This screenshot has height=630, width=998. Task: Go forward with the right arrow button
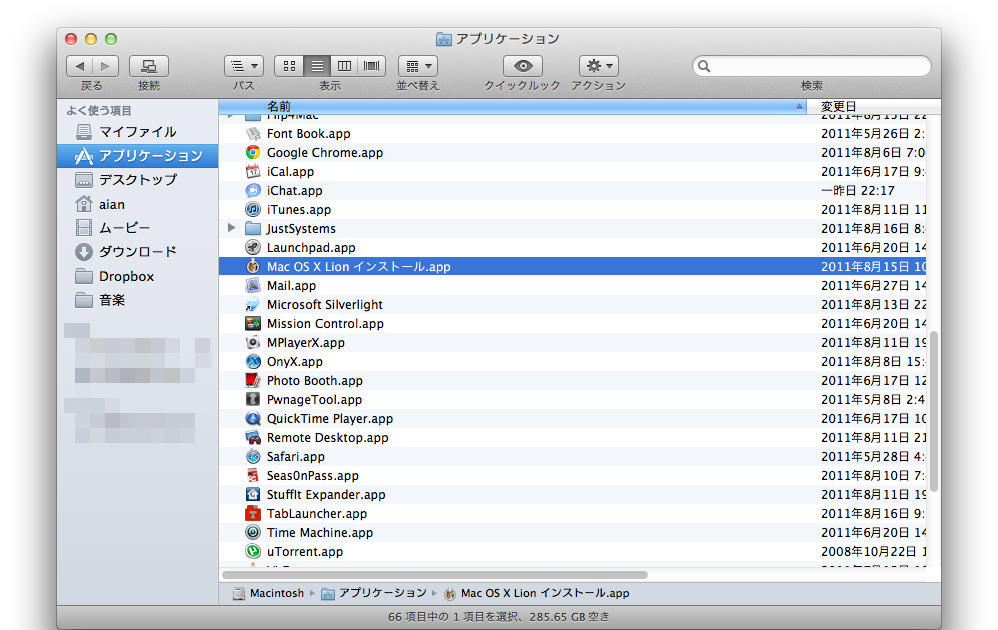point(105,66)
